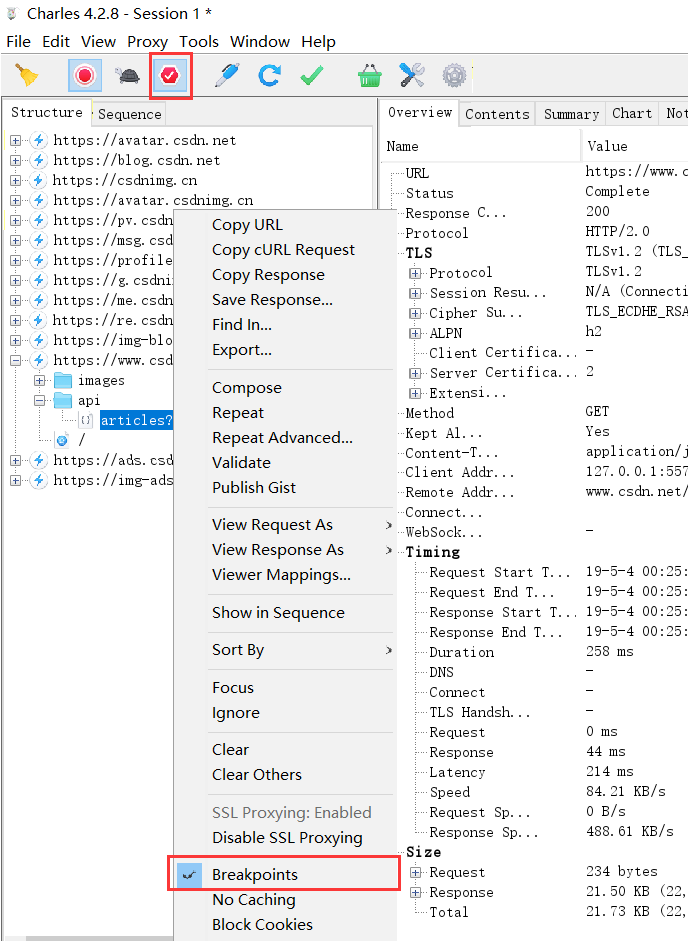Choose Repeat Advanced...
The image size is (688, 941).
(282, 437)
